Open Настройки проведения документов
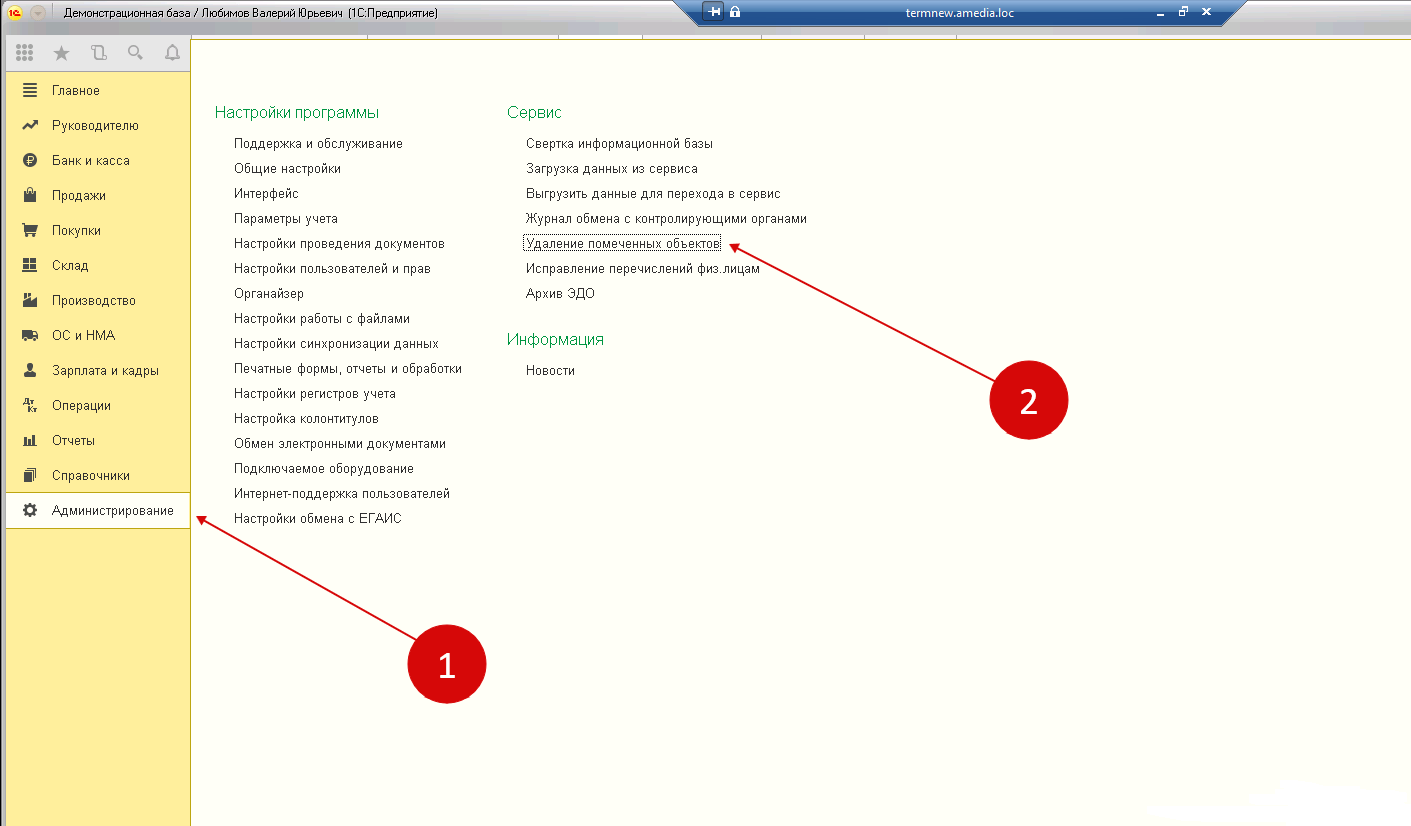This screenshot has height=826, width=1411. (x=339, y=243)
